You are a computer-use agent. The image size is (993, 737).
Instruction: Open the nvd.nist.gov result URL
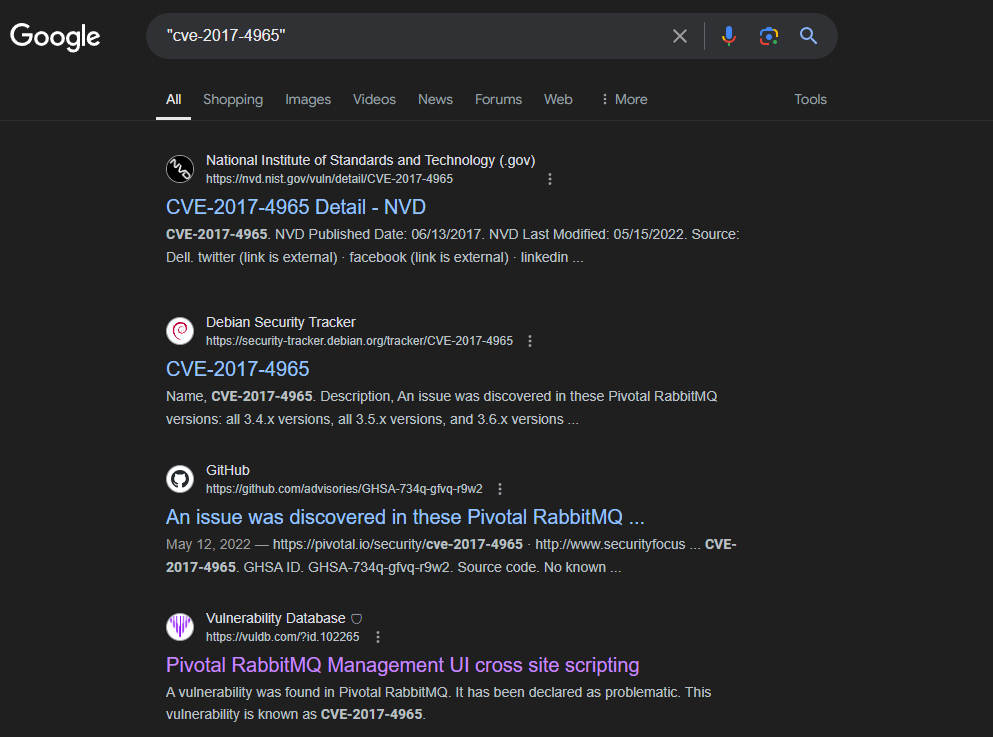329,179
